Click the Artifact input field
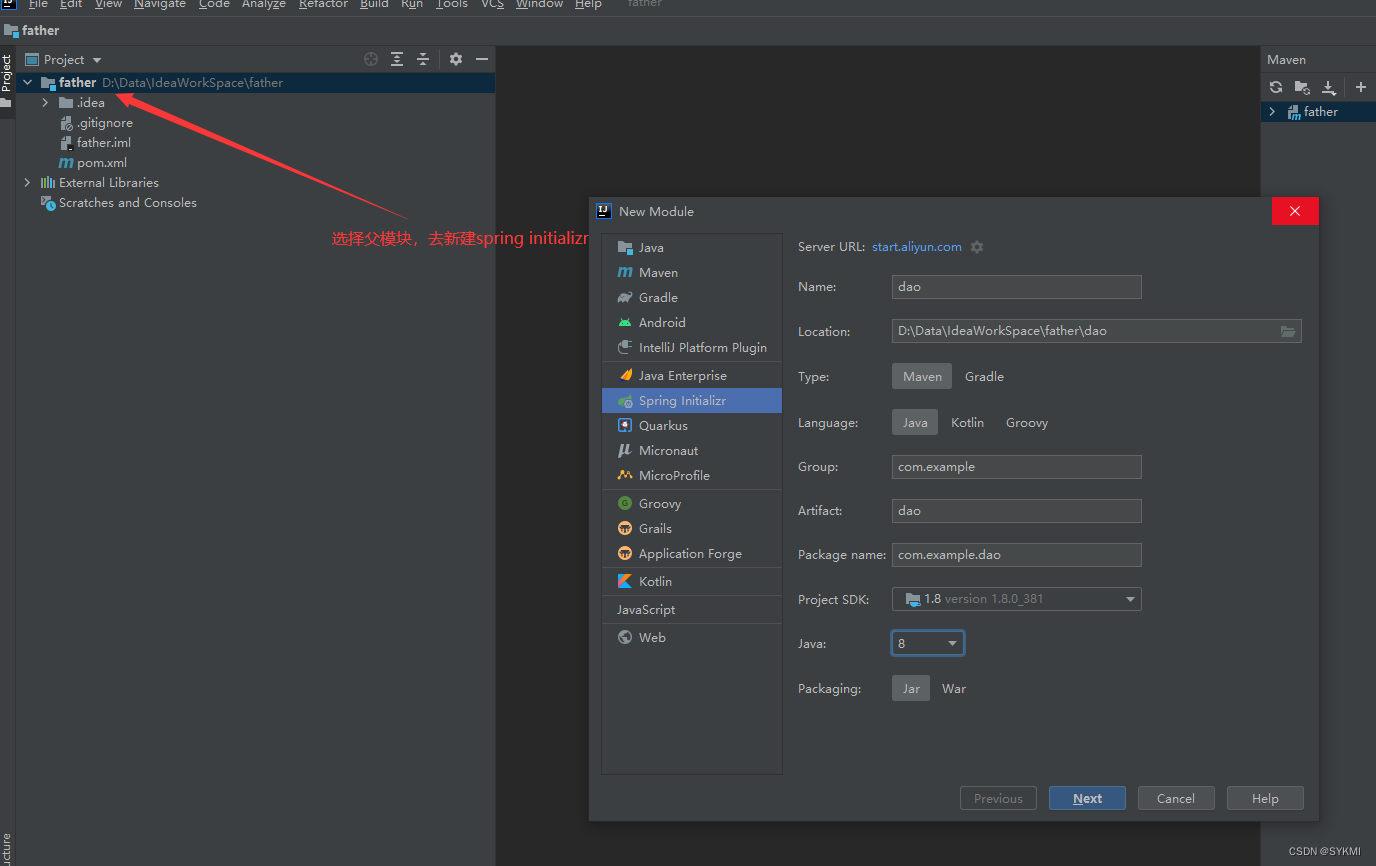Screen dimensions: 1376x866 pyautogui.click(x=1017, y=511)
